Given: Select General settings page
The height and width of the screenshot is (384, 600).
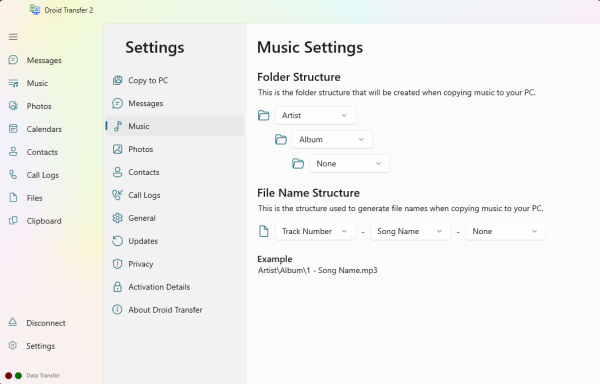Looking at the screenshot, I should [x=174, y=218].
